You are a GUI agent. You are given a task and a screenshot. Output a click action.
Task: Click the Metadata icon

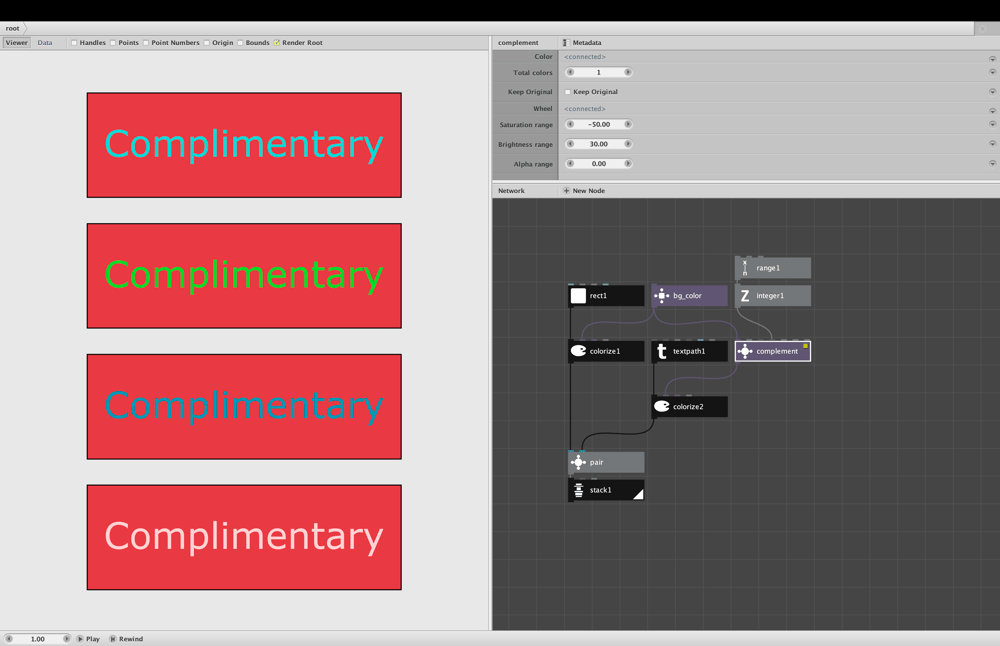[566, 43]
